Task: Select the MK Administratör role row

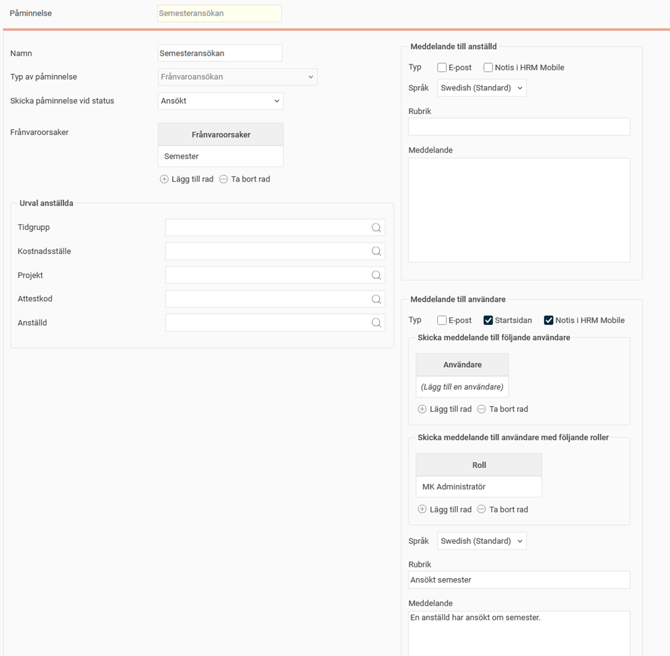Action: pos(478,487)
